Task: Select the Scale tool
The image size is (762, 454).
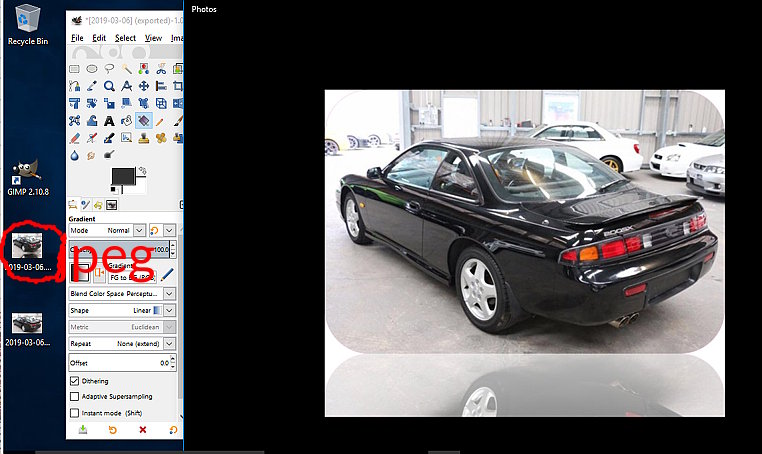Action: tap(109, 104)
